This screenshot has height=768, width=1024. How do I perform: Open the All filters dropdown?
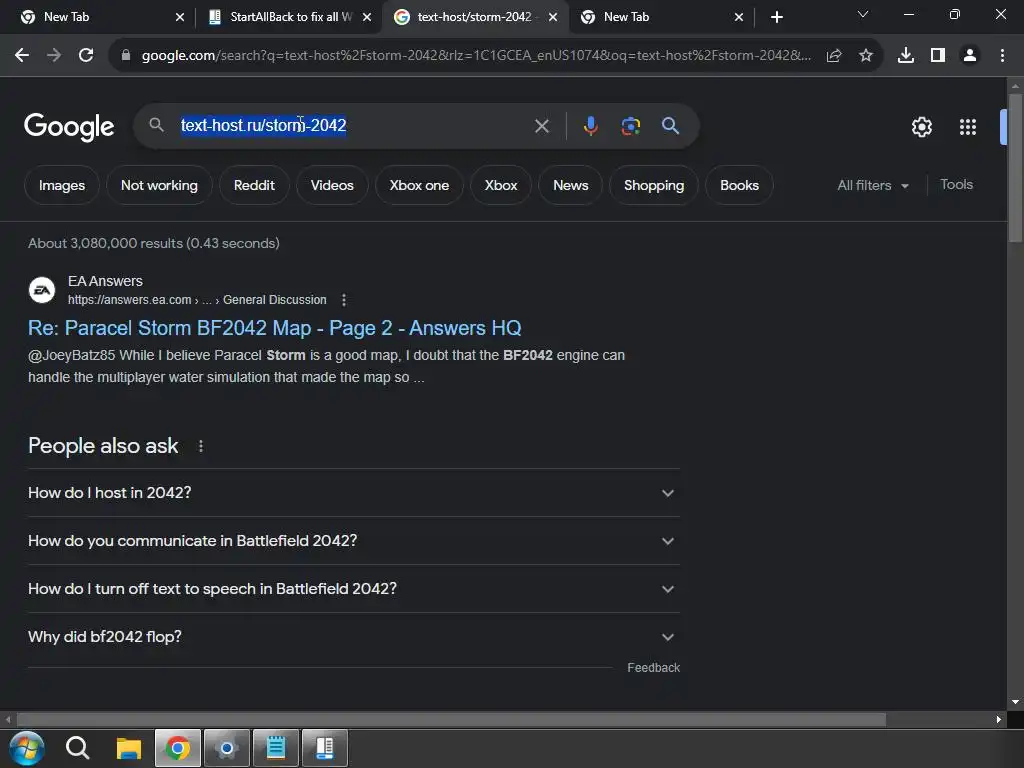873,185
